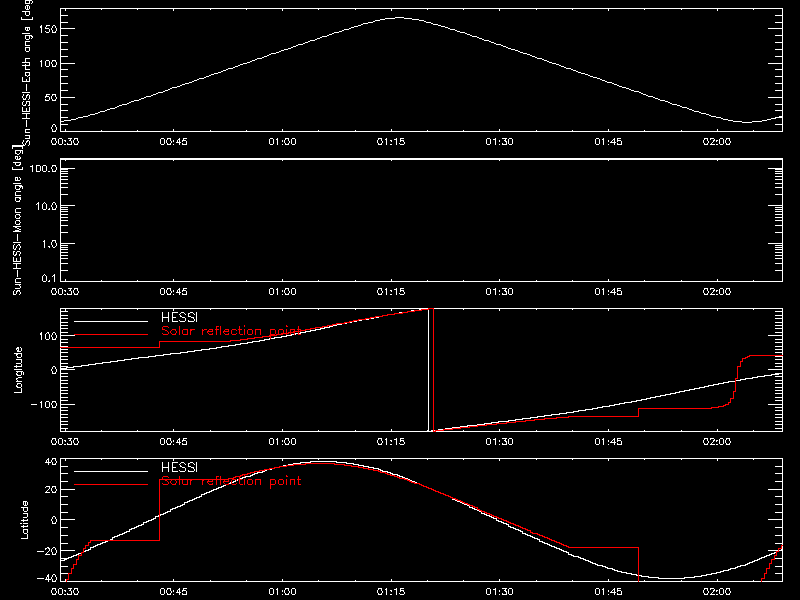Click the 00:45 time label under Moon angle plot
Viewport: 800px width, 600px height.
click(173, 292)
